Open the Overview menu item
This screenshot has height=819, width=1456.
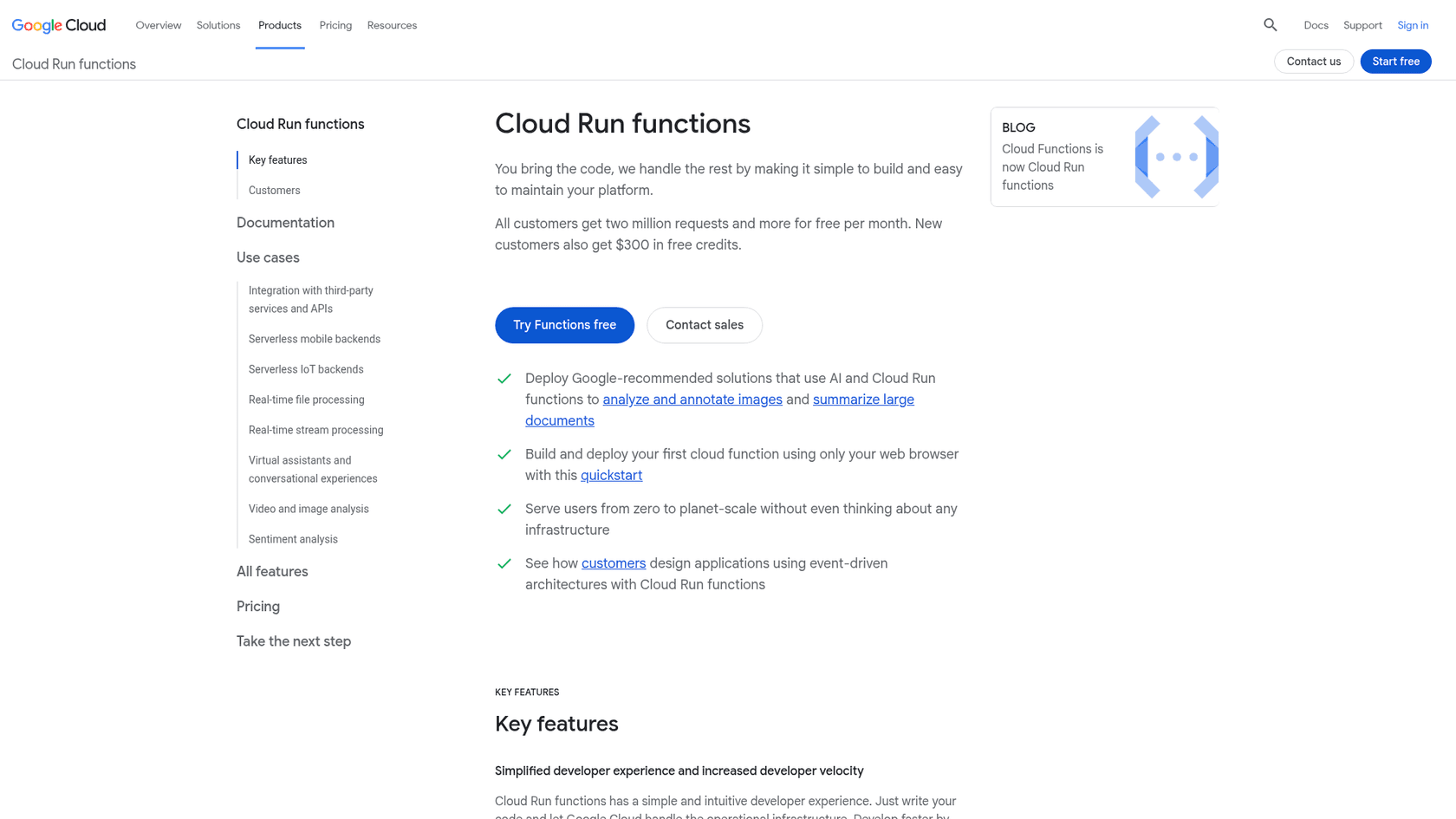coord(159,25)
